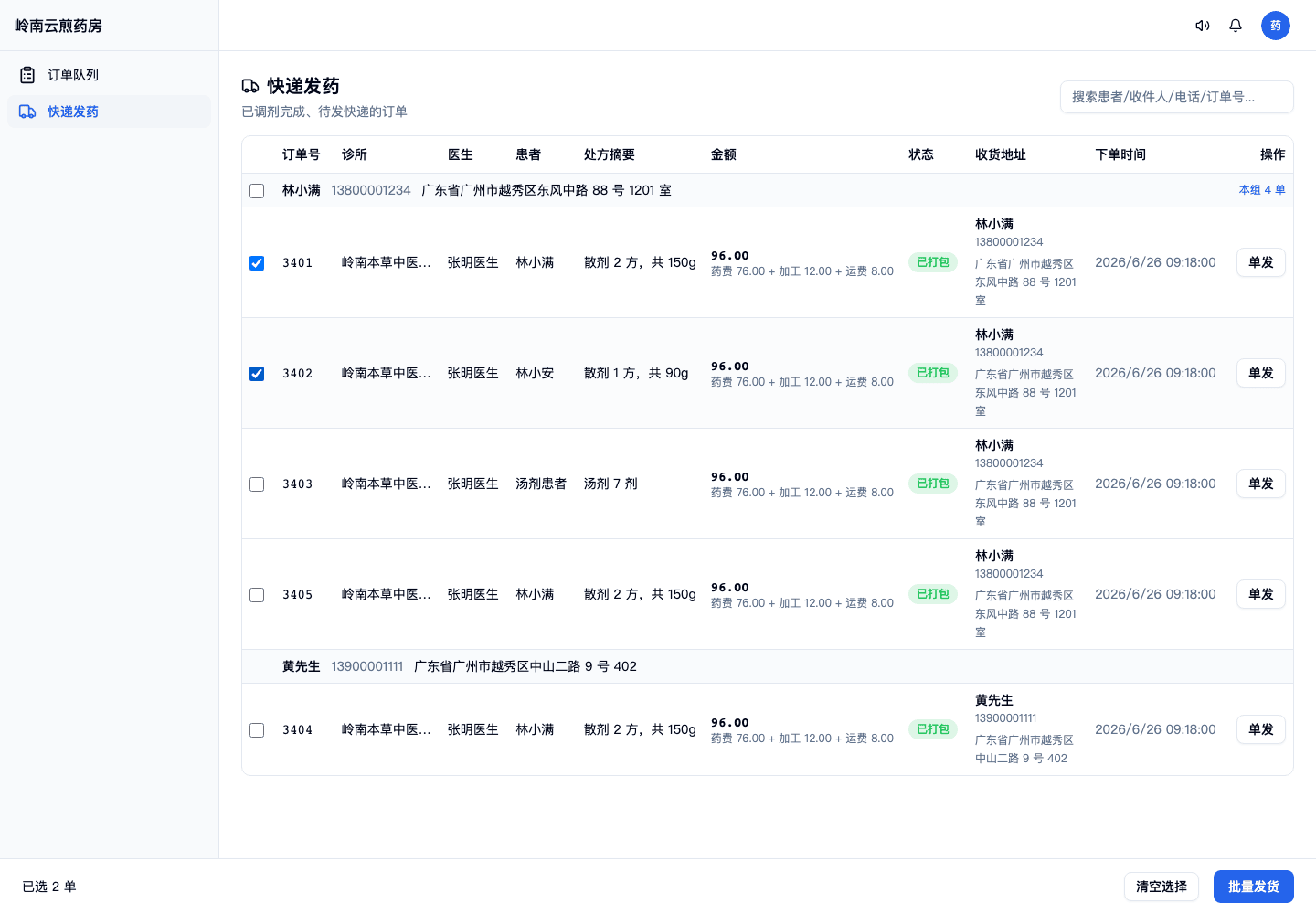This screenshot has width=1316, height=914.
Task: Focus the 搜索患者/收件人 search field
Action: tap(1177, 97)
